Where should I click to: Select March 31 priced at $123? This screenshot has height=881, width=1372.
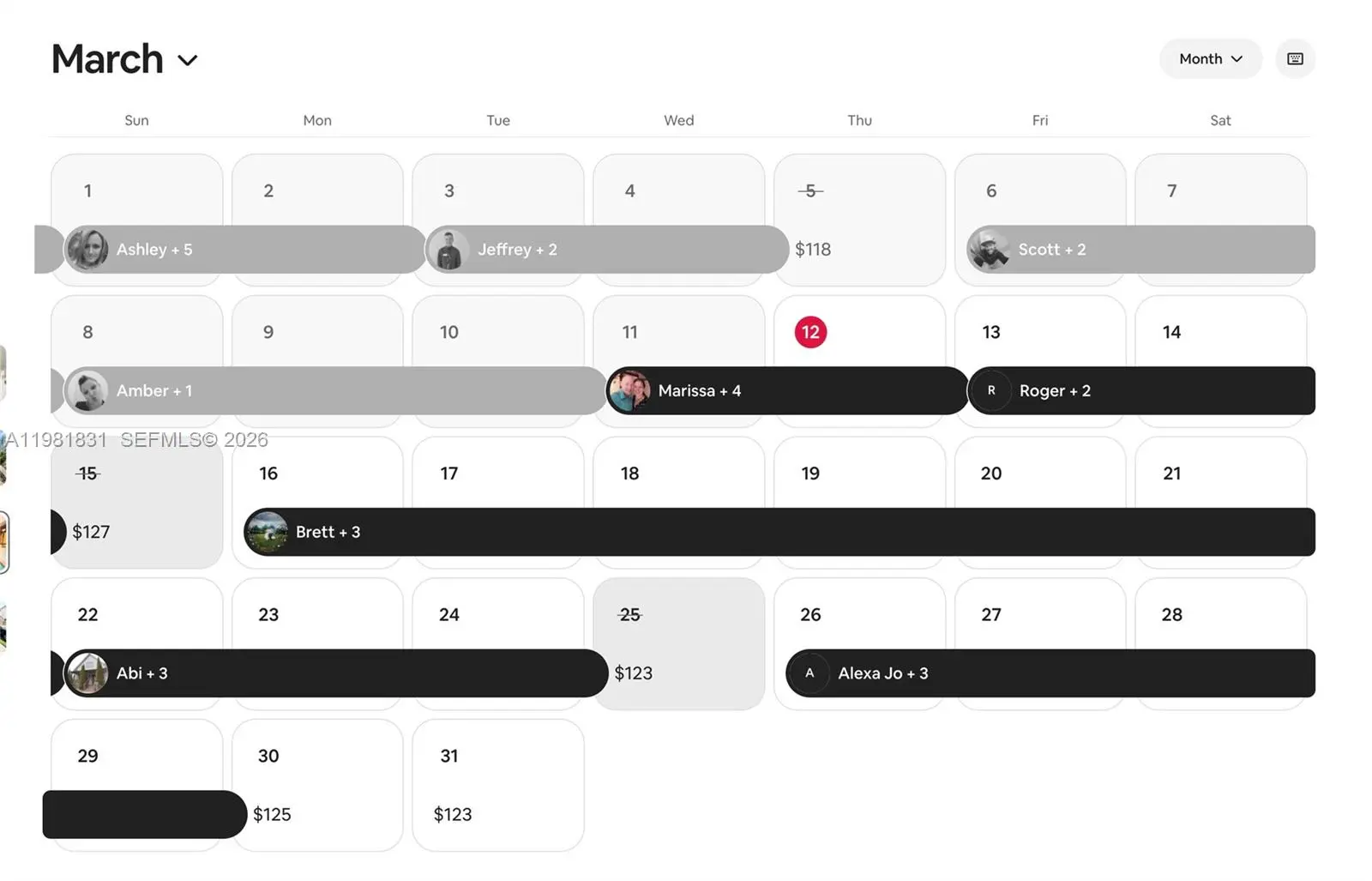497,785
